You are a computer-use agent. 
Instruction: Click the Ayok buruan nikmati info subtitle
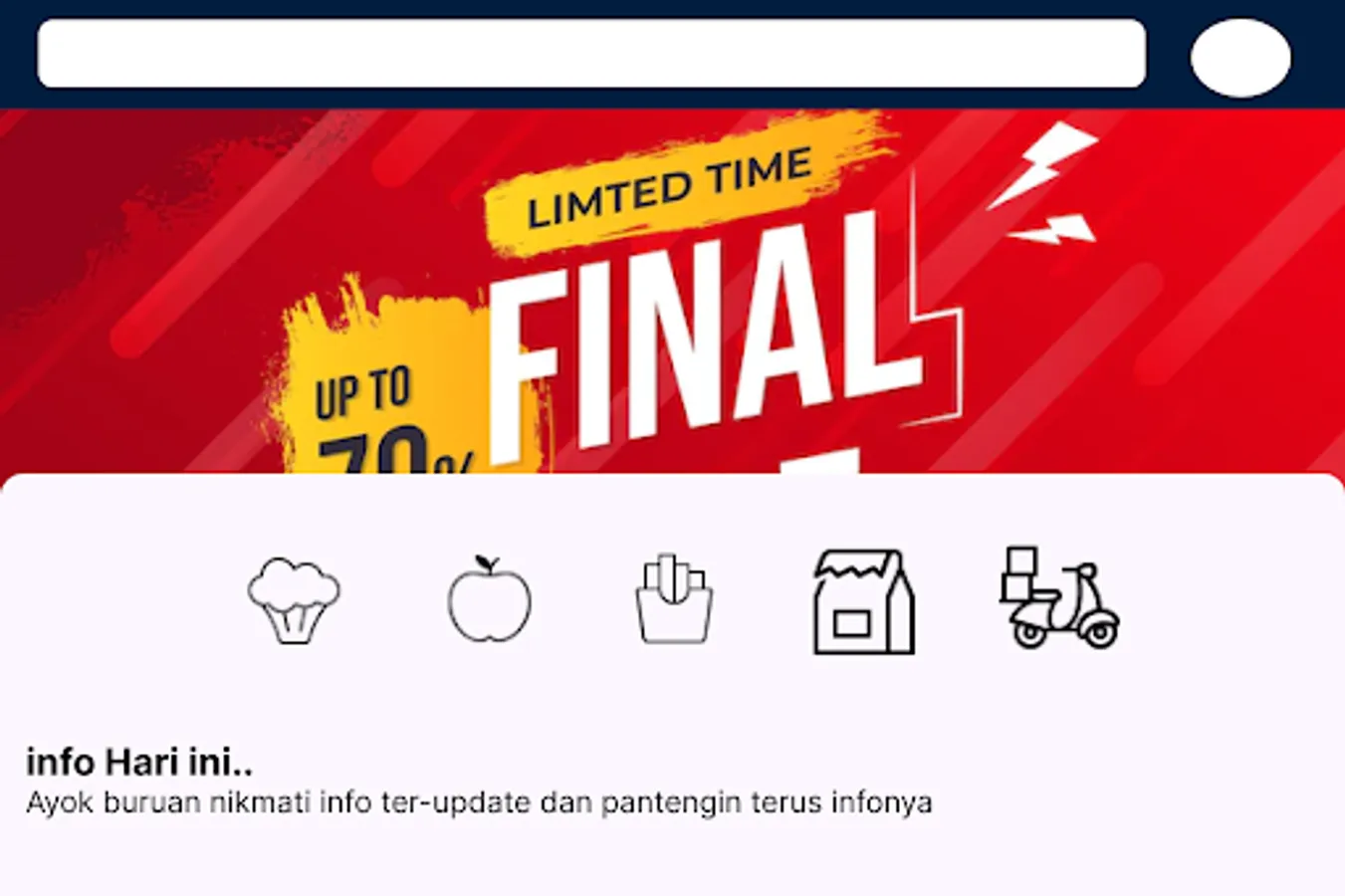point(479,802)
